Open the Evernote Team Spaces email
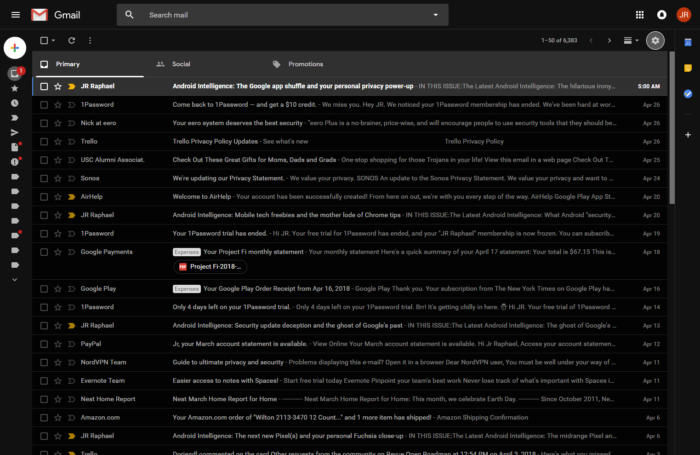 point(350,381)
